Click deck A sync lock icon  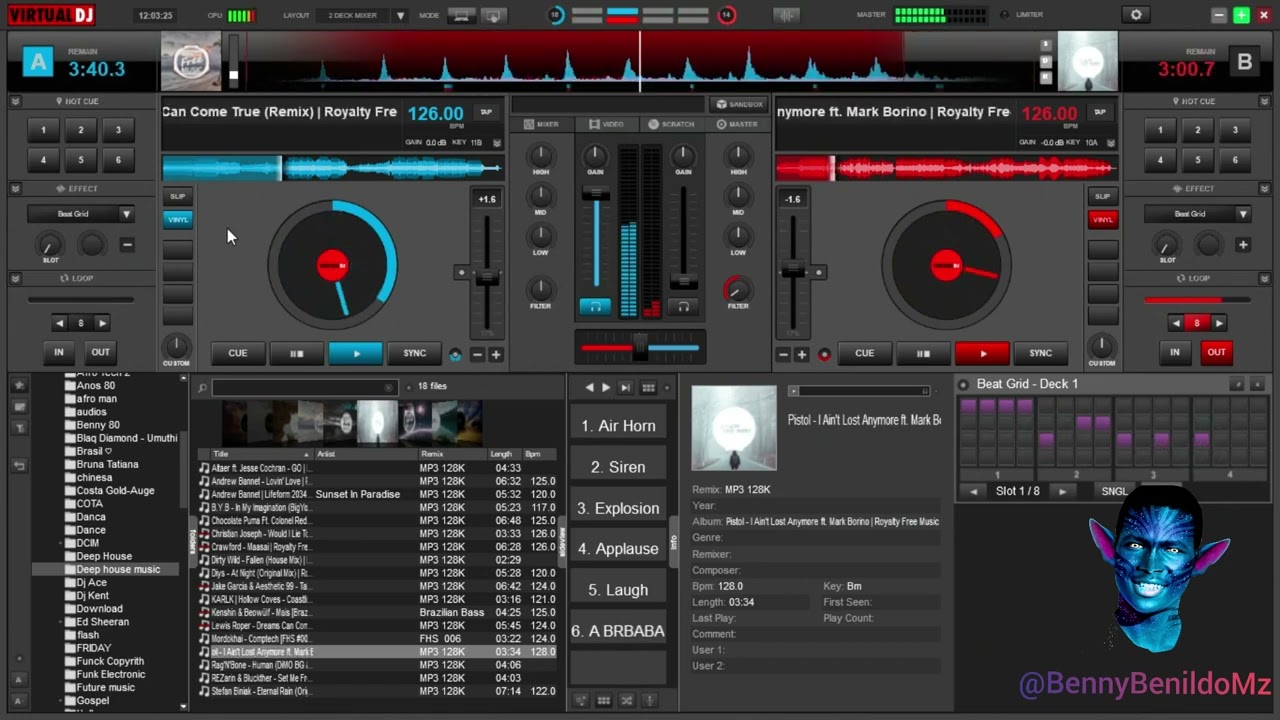[x=456, y=354]
